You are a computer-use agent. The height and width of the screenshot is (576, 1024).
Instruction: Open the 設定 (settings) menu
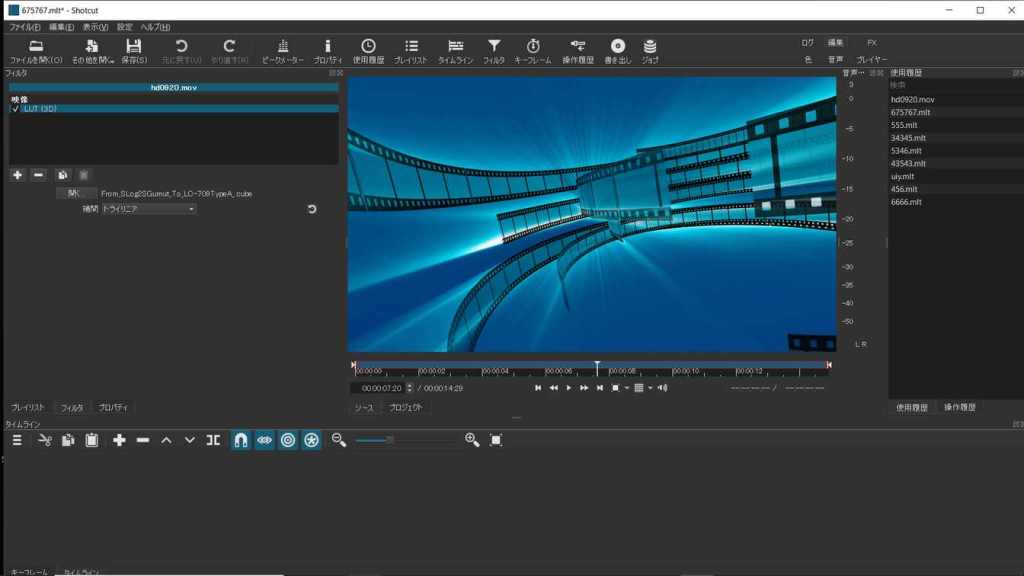click(124, 27)
